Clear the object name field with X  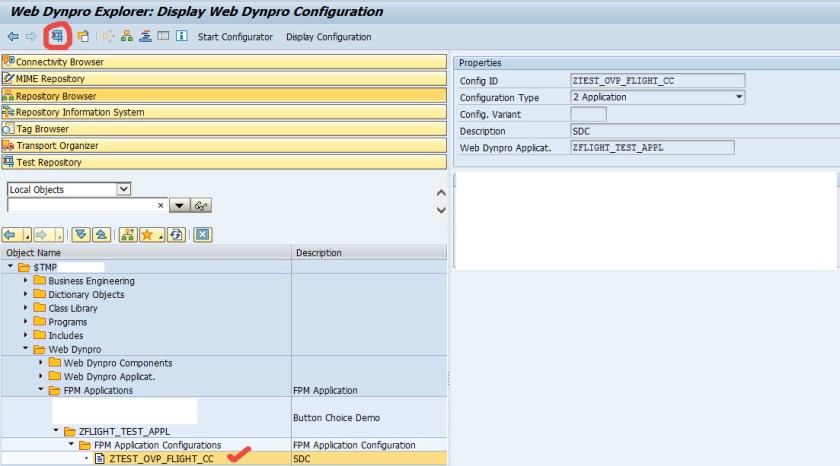(x=160, y=205)
